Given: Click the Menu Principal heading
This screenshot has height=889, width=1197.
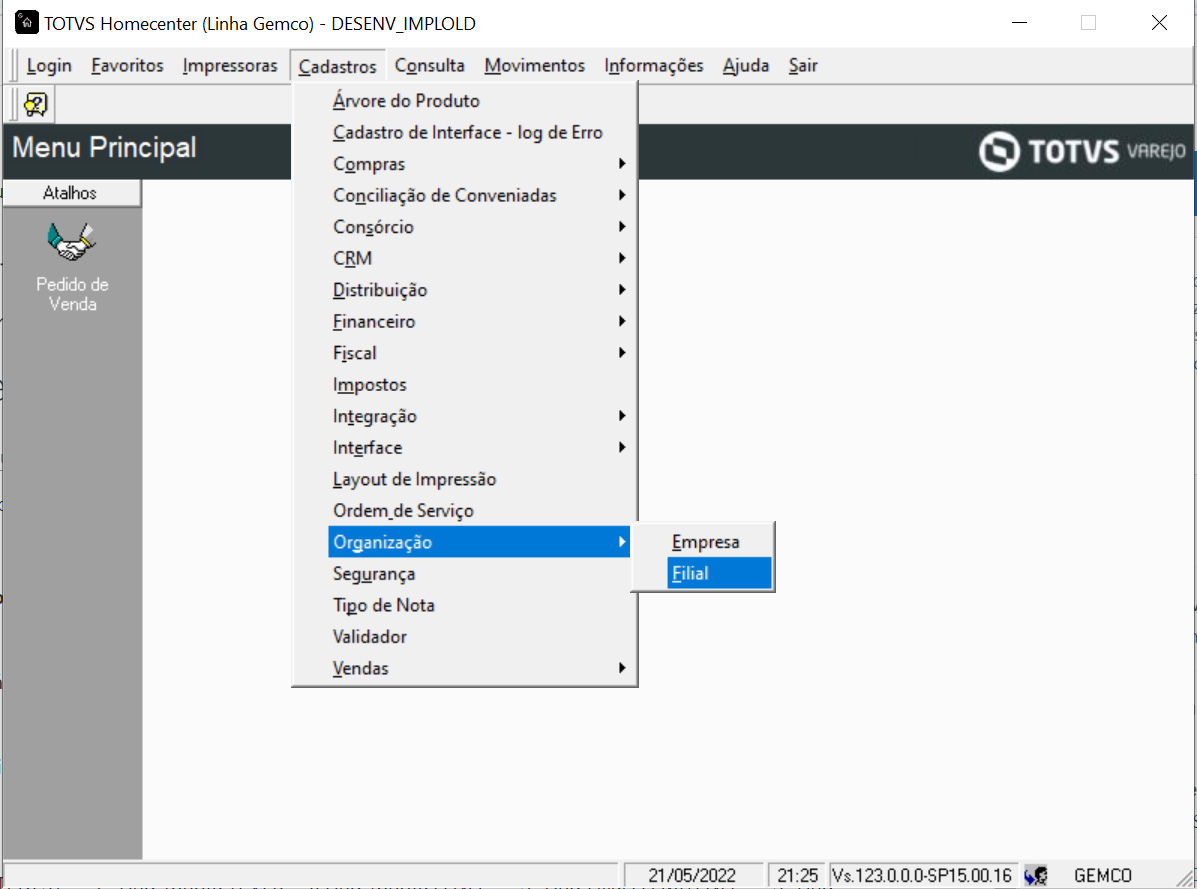Looking at the screenshot, I should click(x=105, y=147).
